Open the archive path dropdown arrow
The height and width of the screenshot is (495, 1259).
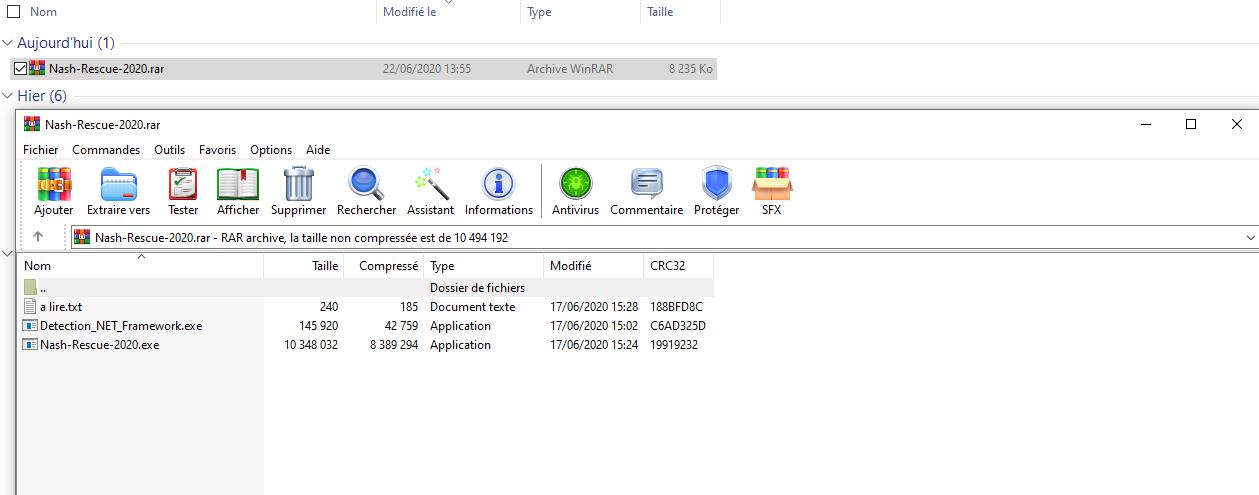[x=1249, y=237]
